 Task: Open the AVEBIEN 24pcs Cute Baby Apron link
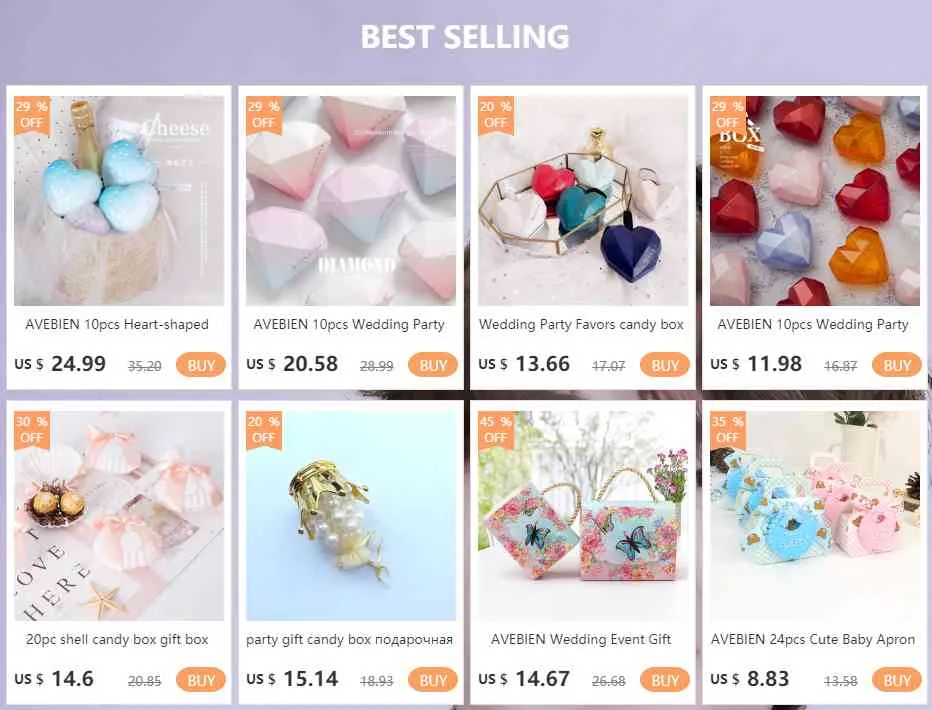813,639
